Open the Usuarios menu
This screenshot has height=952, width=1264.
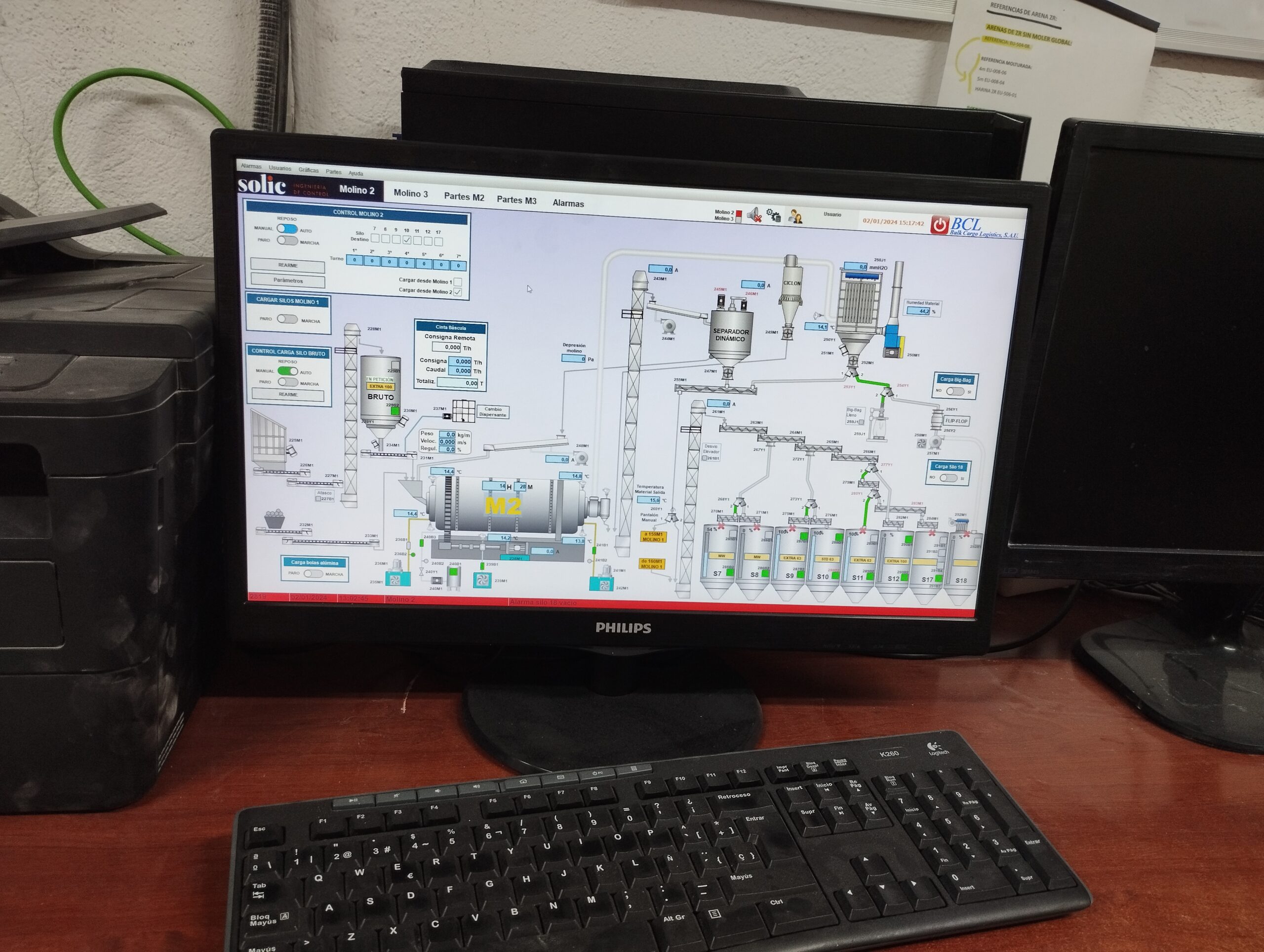click(280, 168)
